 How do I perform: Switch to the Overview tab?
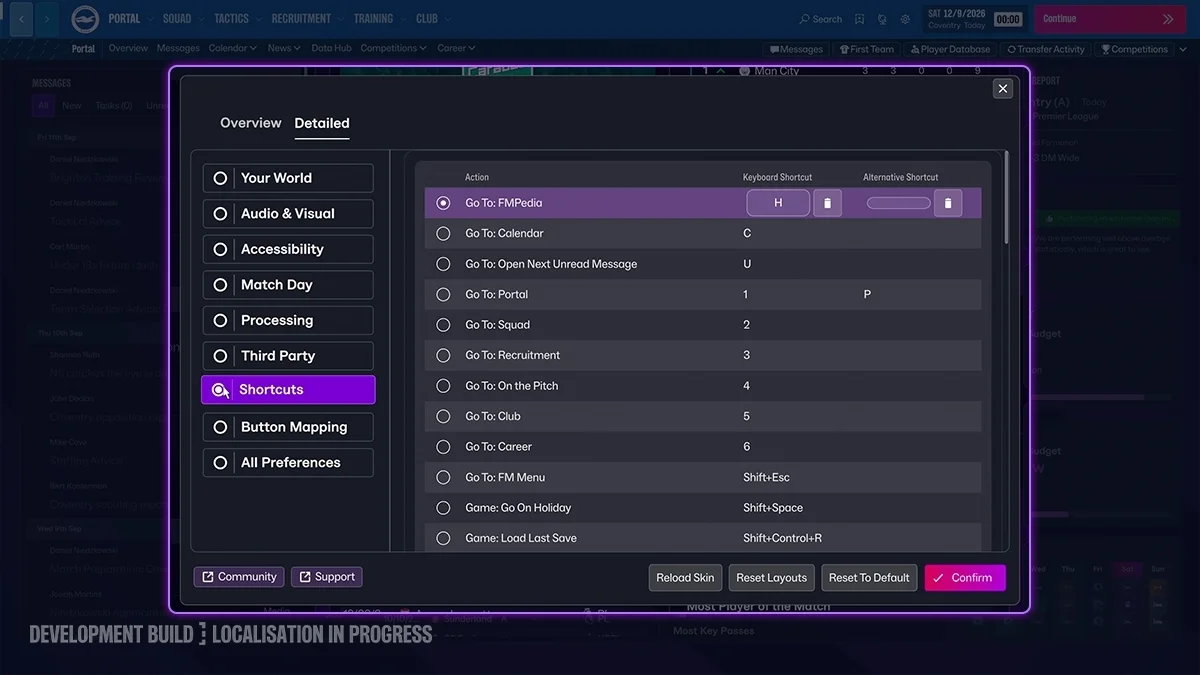251,123
